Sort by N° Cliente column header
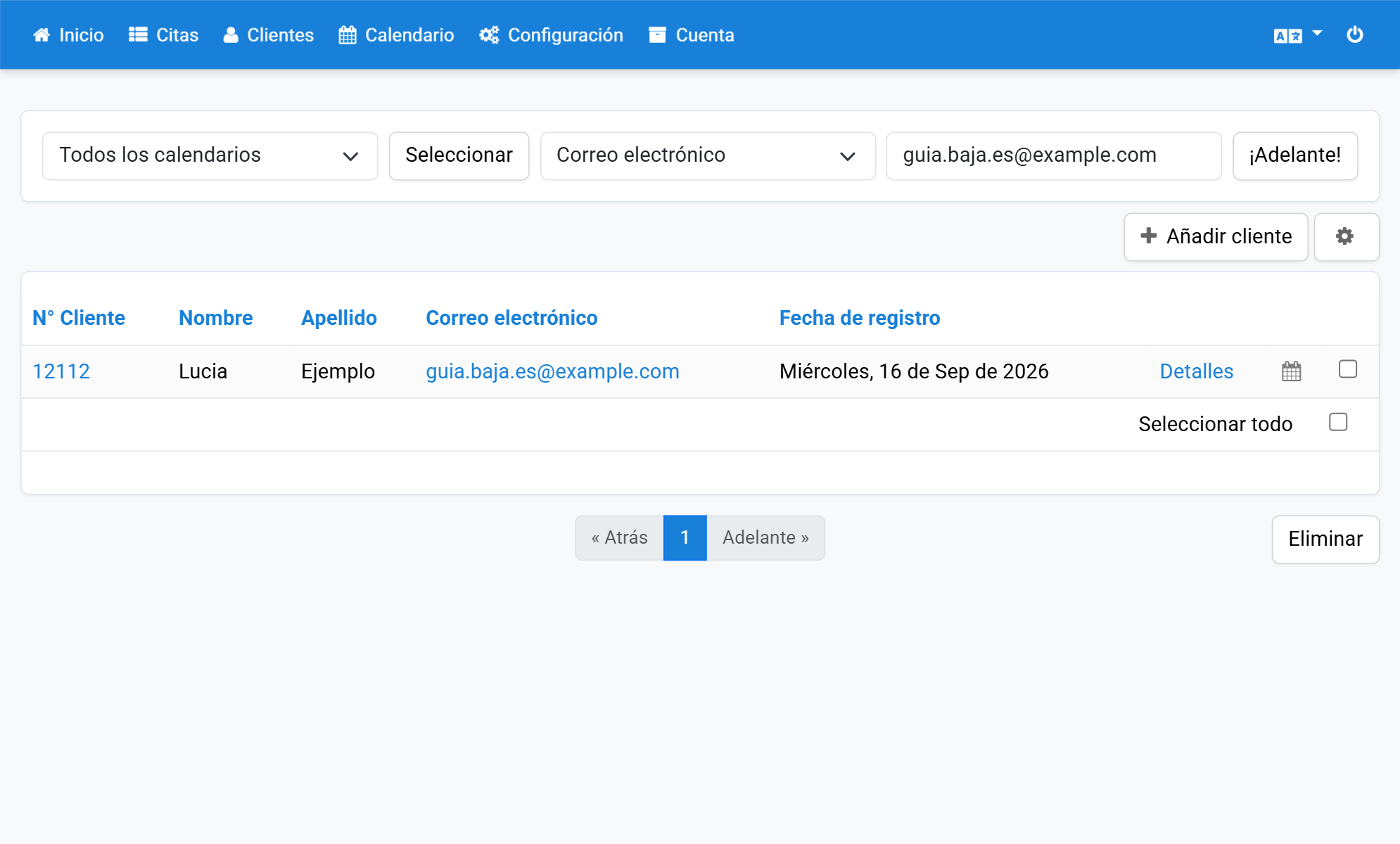 79,318
